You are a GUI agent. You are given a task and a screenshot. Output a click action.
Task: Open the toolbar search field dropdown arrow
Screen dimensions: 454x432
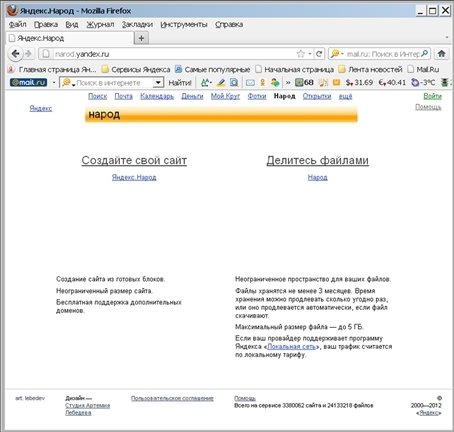tap(158, 82)
